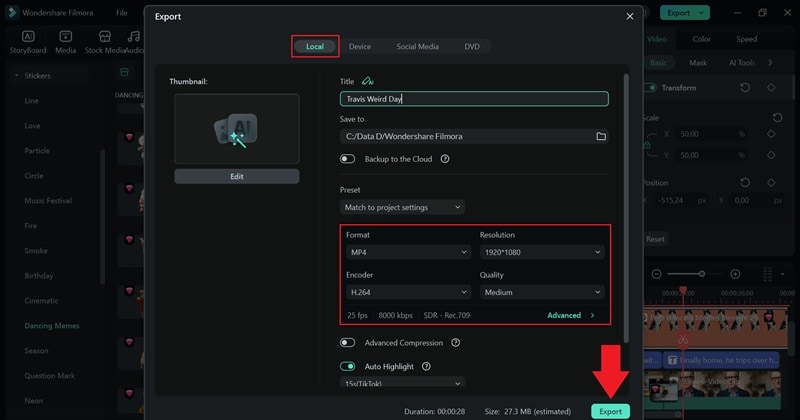The height and width of the screenshot is (420, 800).
Task: Open the Preset dropdown
Action: pyautogui.click(x=402, y=207)
